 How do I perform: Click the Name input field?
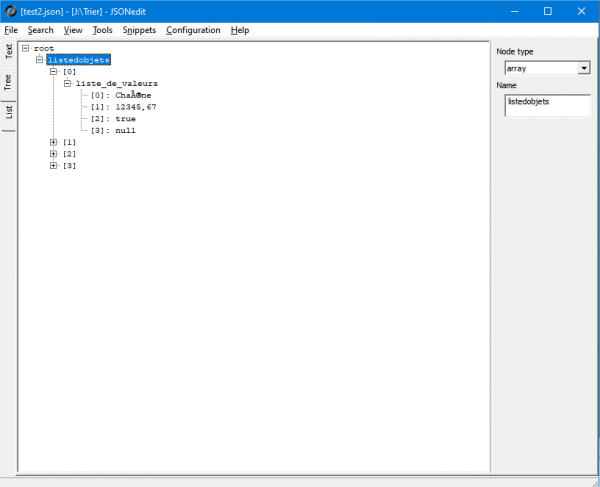(x=547, y=105)
